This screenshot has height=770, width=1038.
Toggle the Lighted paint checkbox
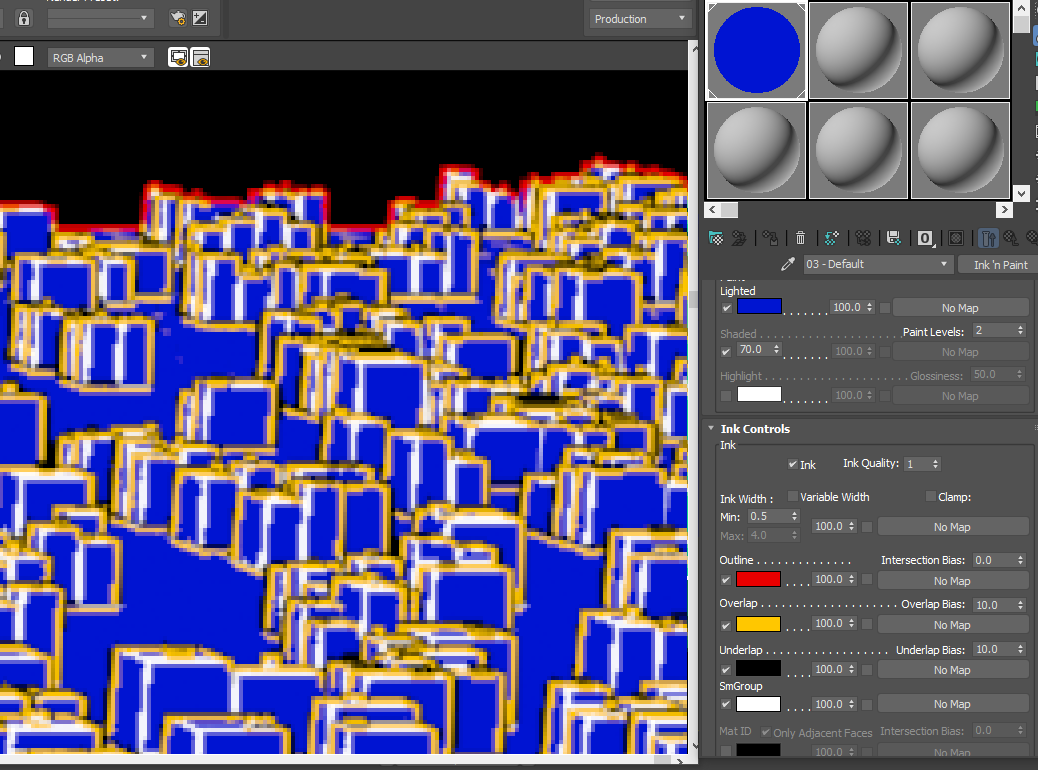[727, 308]
